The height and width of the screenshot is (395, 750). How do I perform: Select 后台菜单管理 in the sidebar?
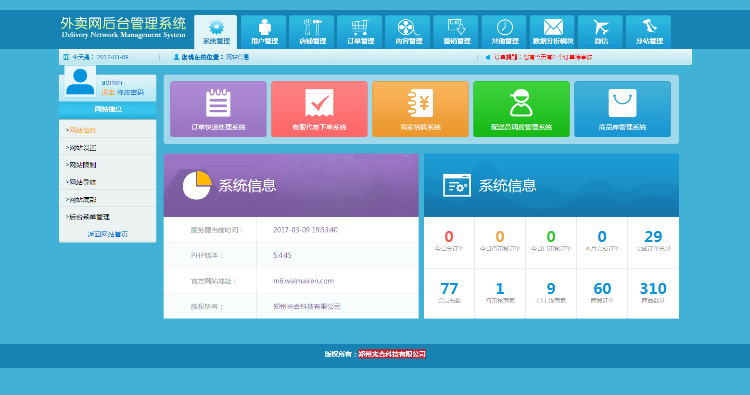coord(89,217)
